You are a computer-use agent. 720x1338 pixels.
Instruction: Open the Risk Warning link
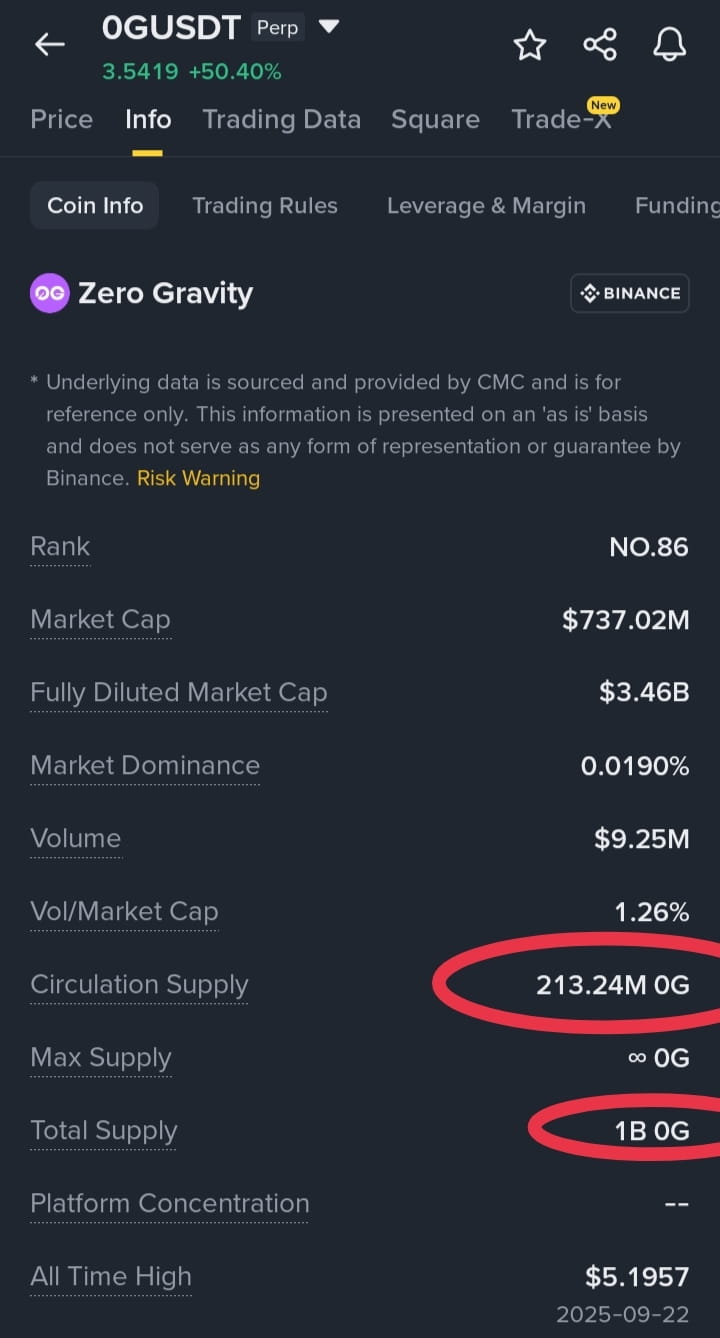[x=198, y=478]
